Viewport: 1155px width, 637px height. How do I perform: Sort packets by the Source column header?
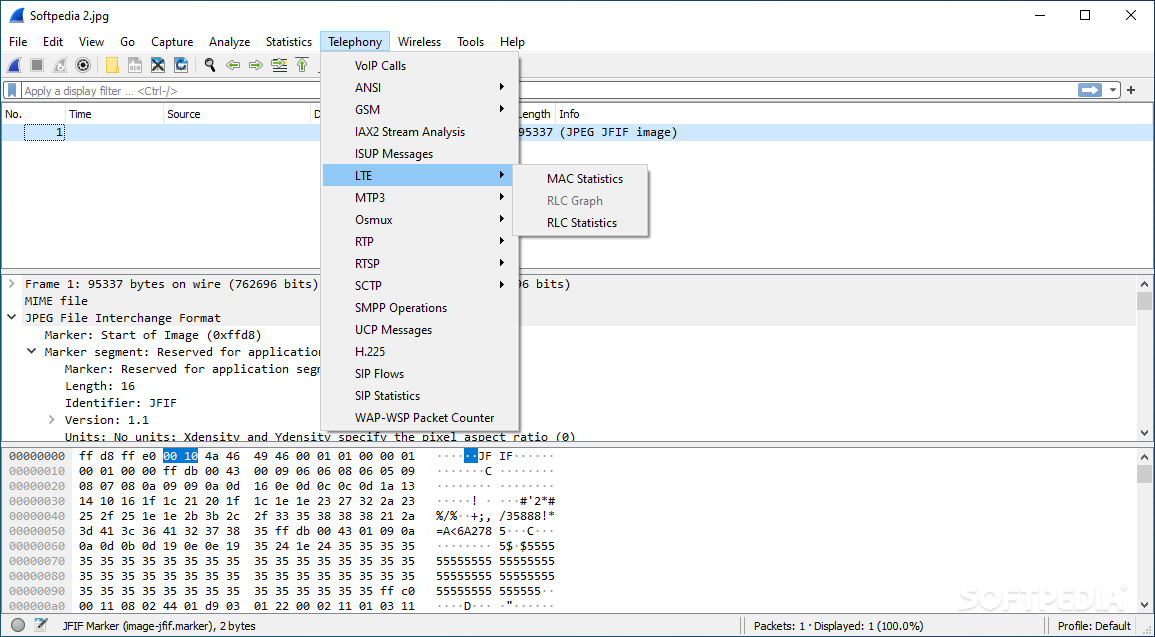click(237, 114)
